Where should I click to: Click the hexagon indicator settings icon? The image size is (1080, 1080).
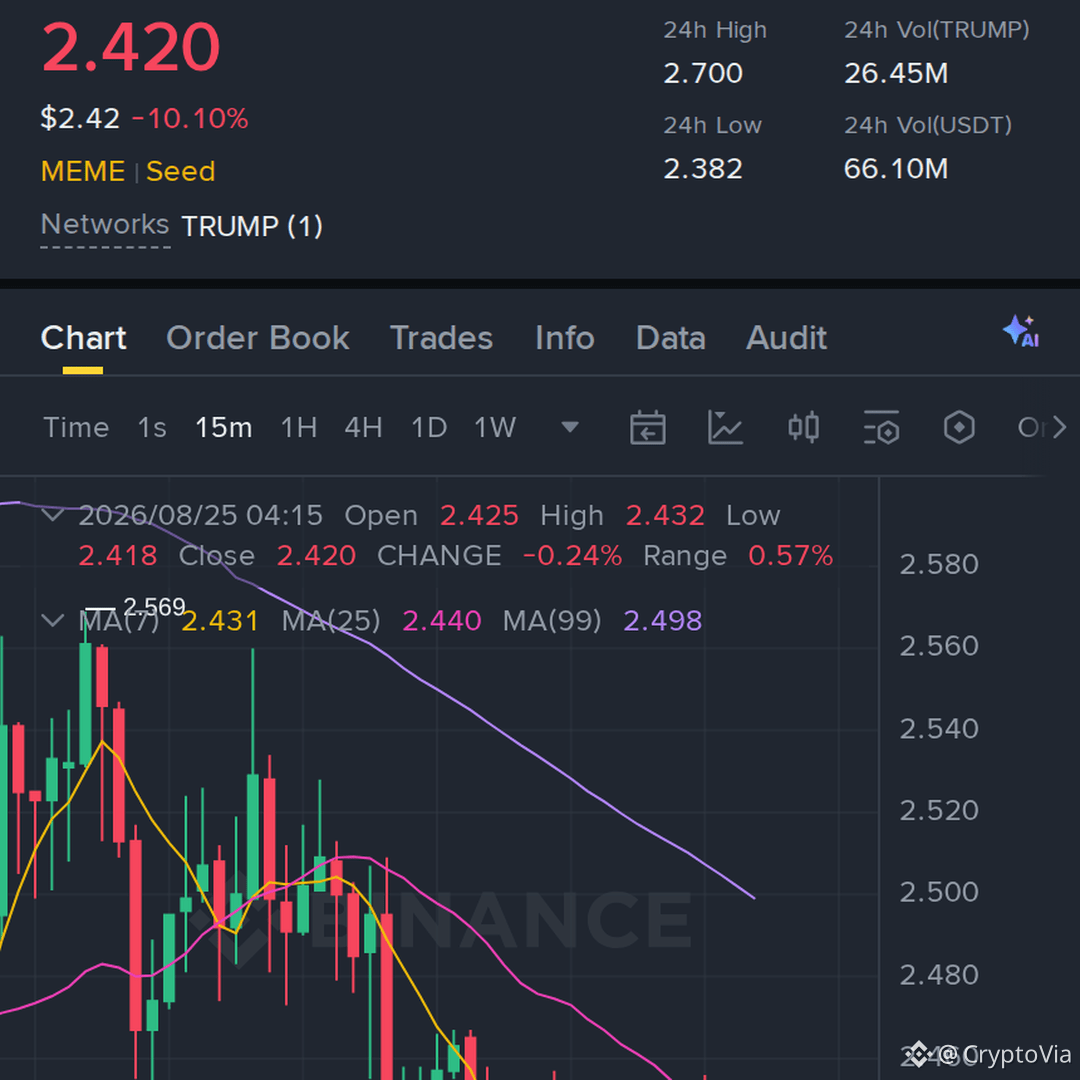tap(959, 428)
